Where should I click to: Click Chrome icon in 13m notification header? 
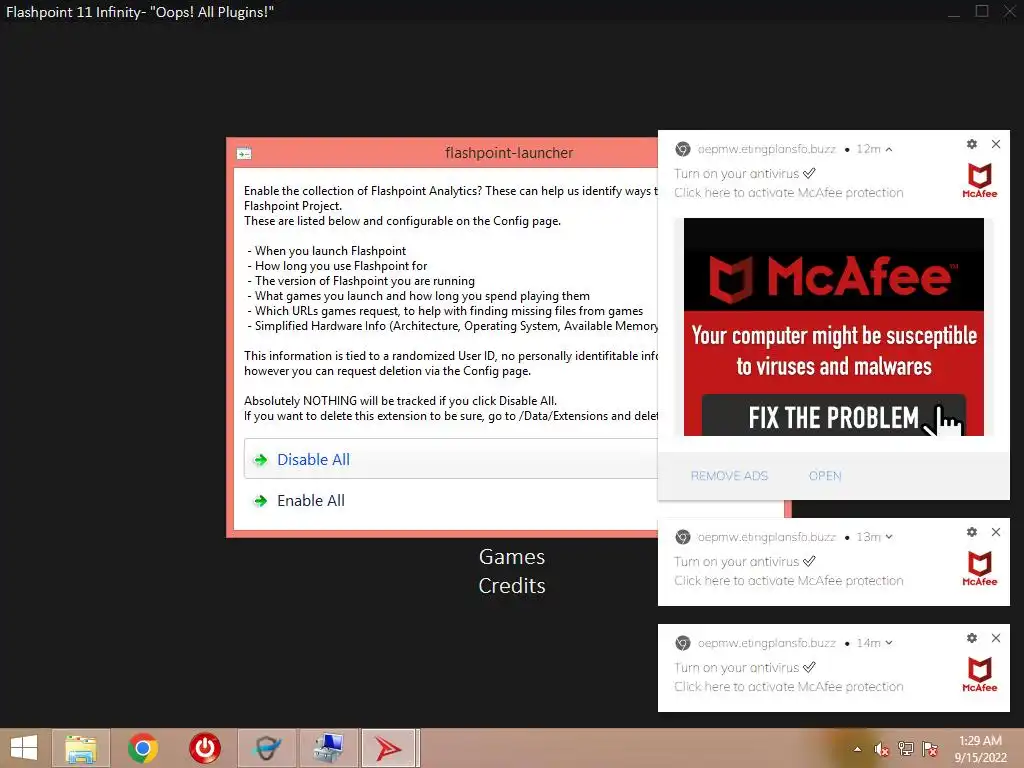pyautogui.click(x=682, y=537)
